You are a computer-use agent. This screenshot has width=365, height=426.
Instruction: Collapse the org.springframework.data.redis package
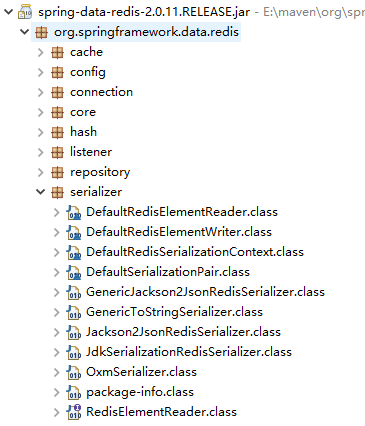click(x=25, y=32)
